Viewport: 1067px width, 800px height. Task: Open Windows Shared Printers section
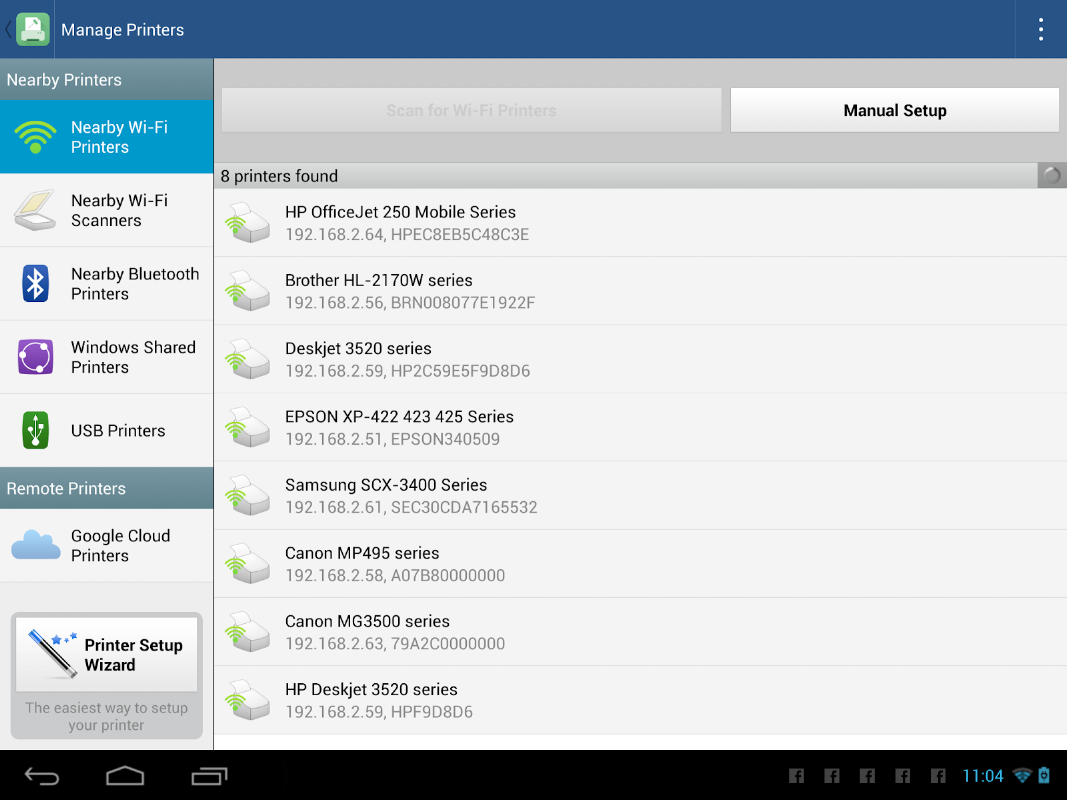[x=107, y=357]
